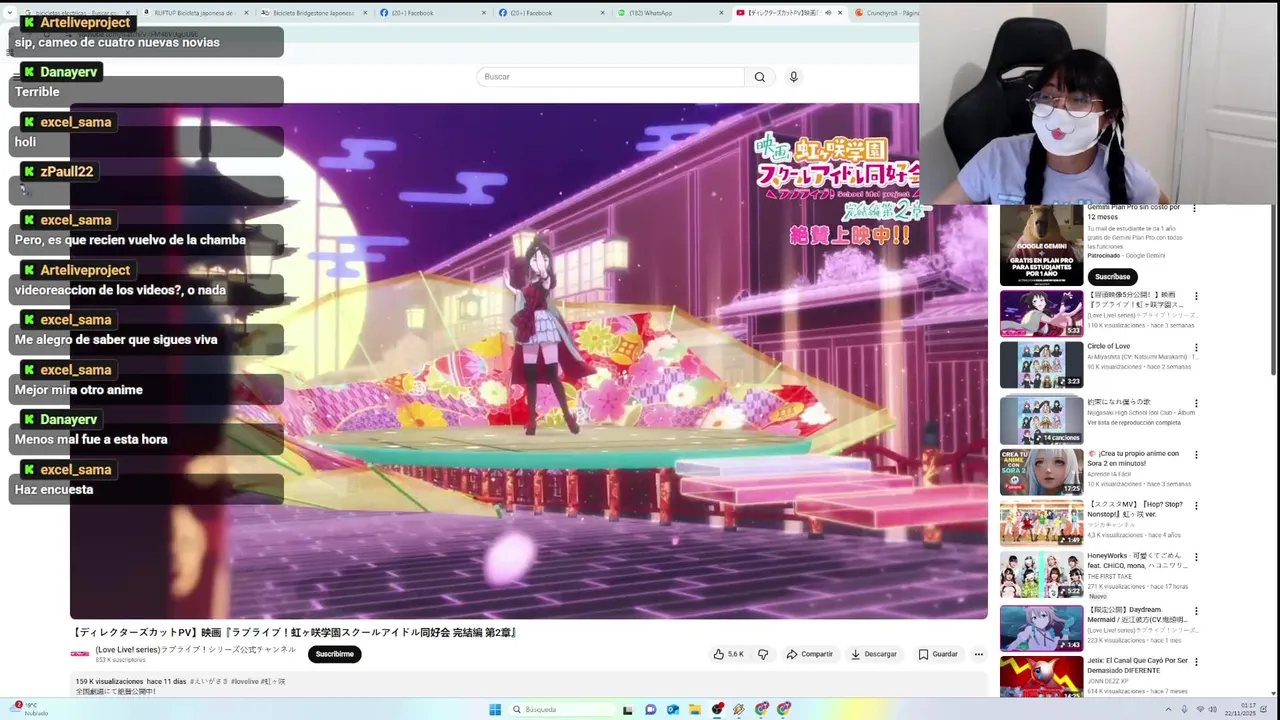Viewport: 1280px width, 720px height.
Task: Open File Explorer folder icon in taskbar
Action: pos(695,709)
